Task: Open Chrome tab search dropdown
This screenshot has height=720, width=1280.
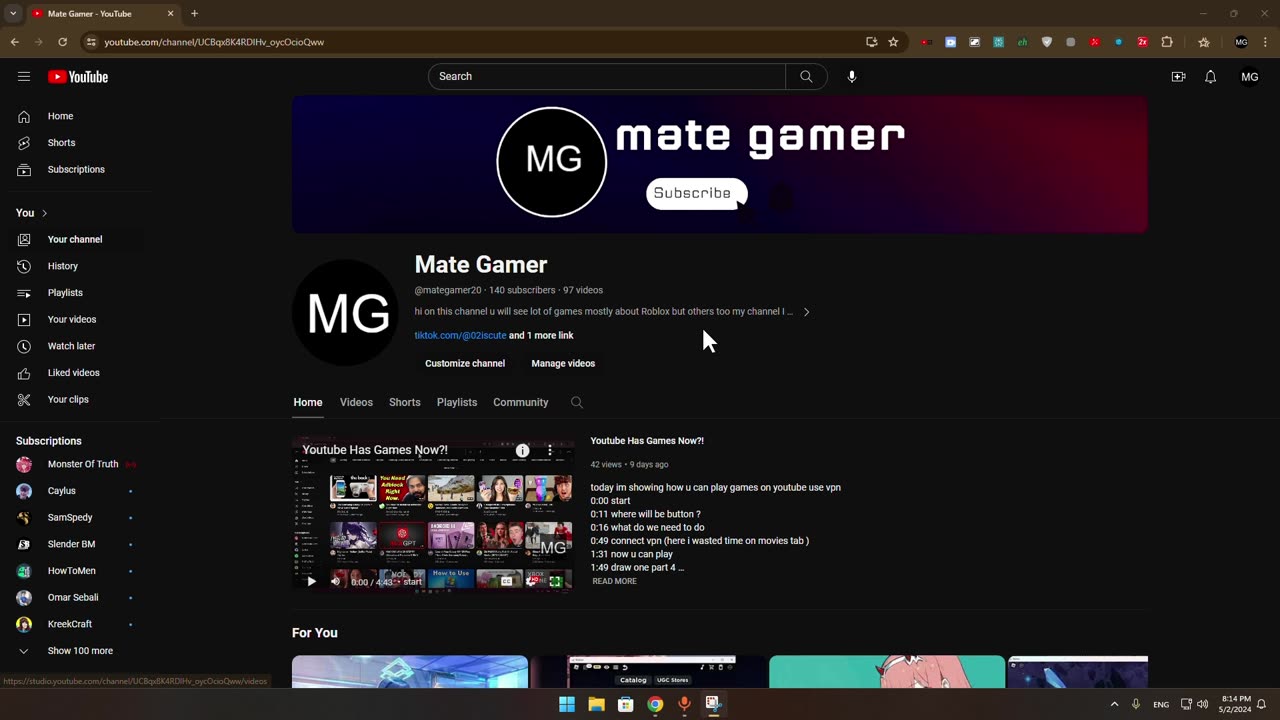Action: coord(12,14)
